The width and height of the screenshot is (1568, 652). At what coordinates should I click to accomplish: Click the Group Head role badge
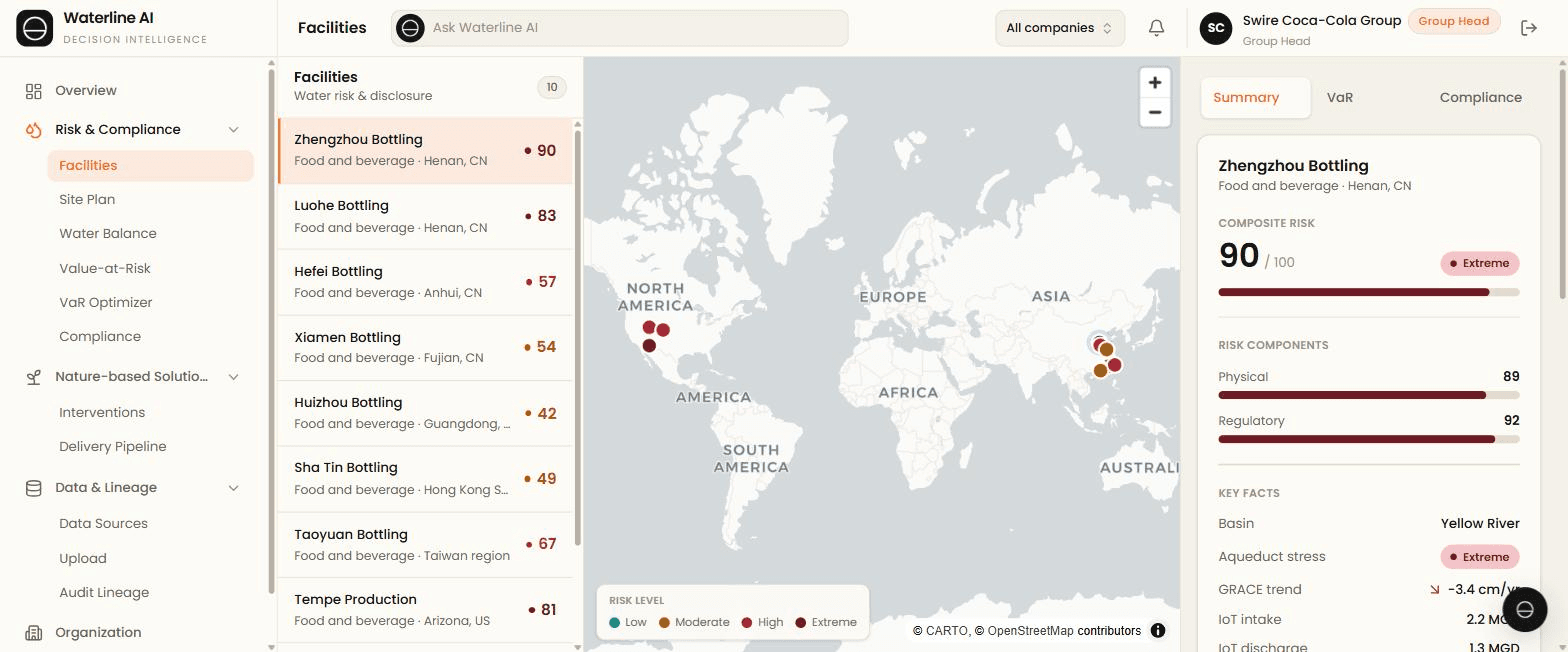tap(1453, 21)
